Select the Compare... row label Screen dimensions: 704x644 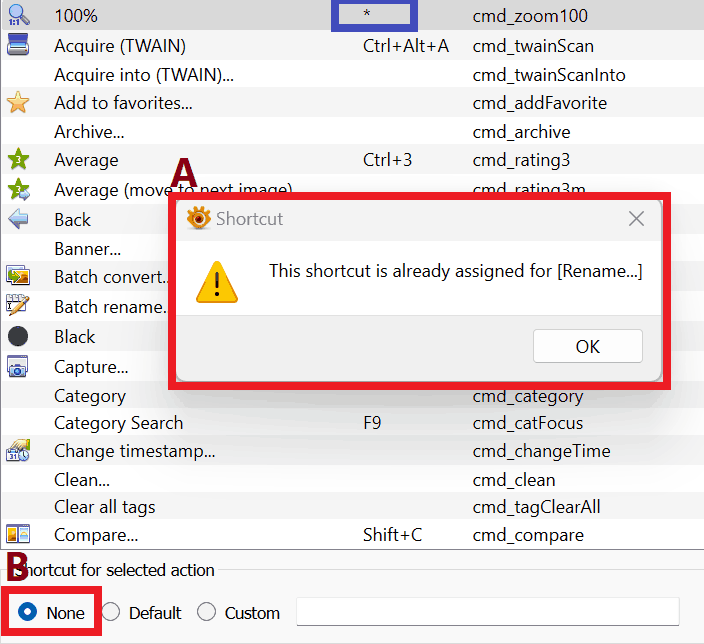96,535
